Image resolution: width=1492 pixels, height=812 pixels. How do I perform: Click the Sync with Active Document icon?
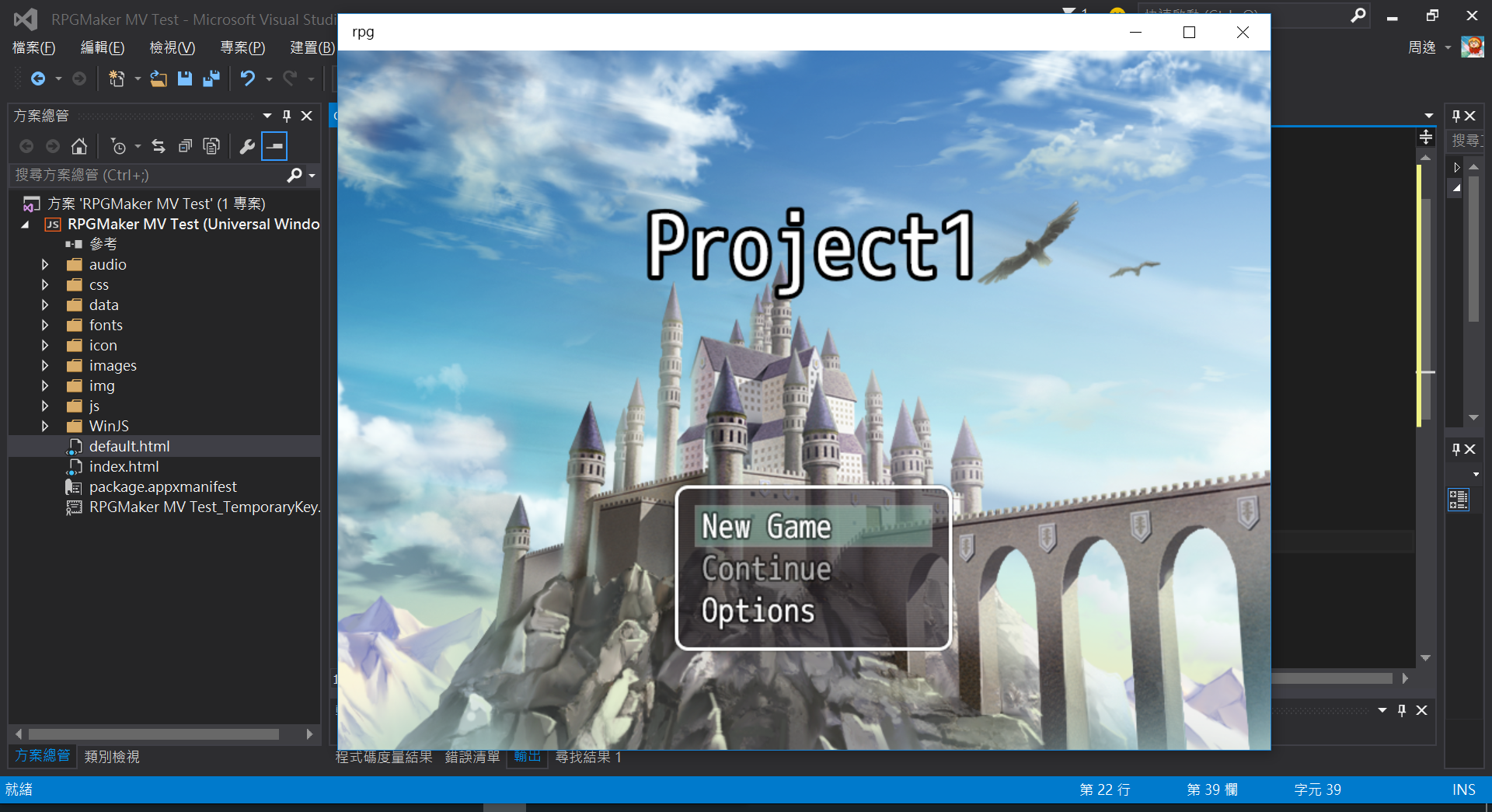point(159,146)
